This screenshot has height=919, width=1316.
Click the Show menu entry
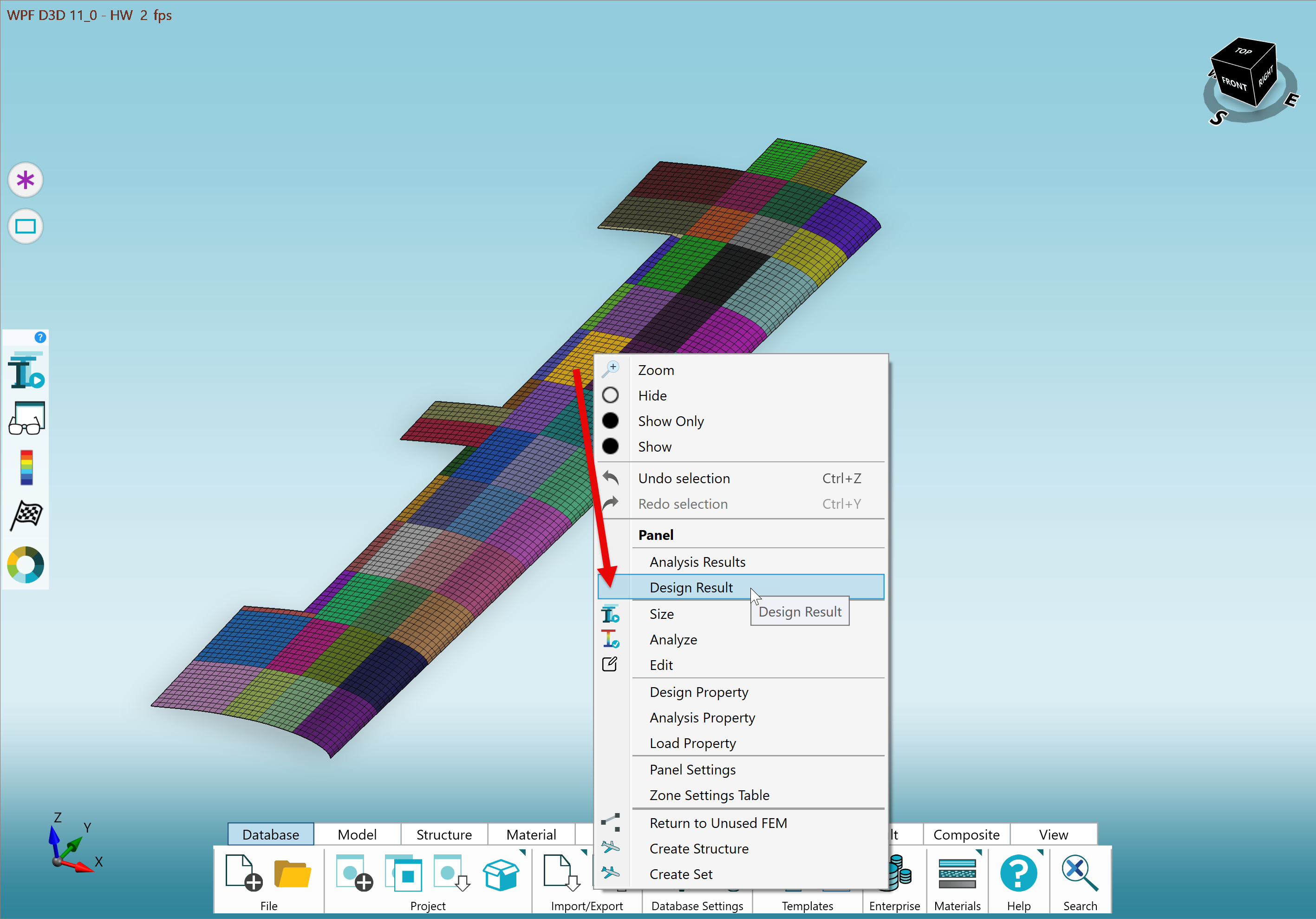coord(741,446)
